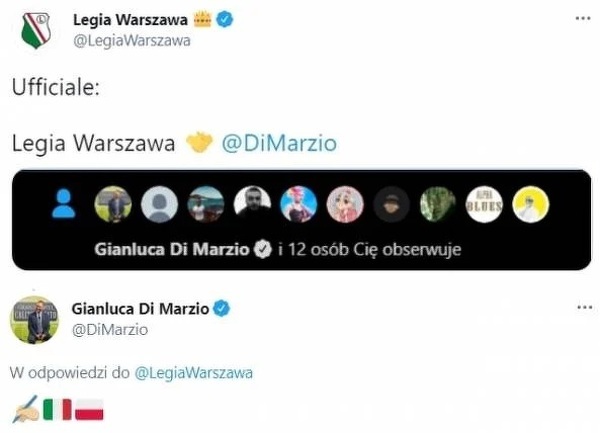Click the handshake emoji in tweet
This screenshot has width=600, height=433.
tap(199, 143)
